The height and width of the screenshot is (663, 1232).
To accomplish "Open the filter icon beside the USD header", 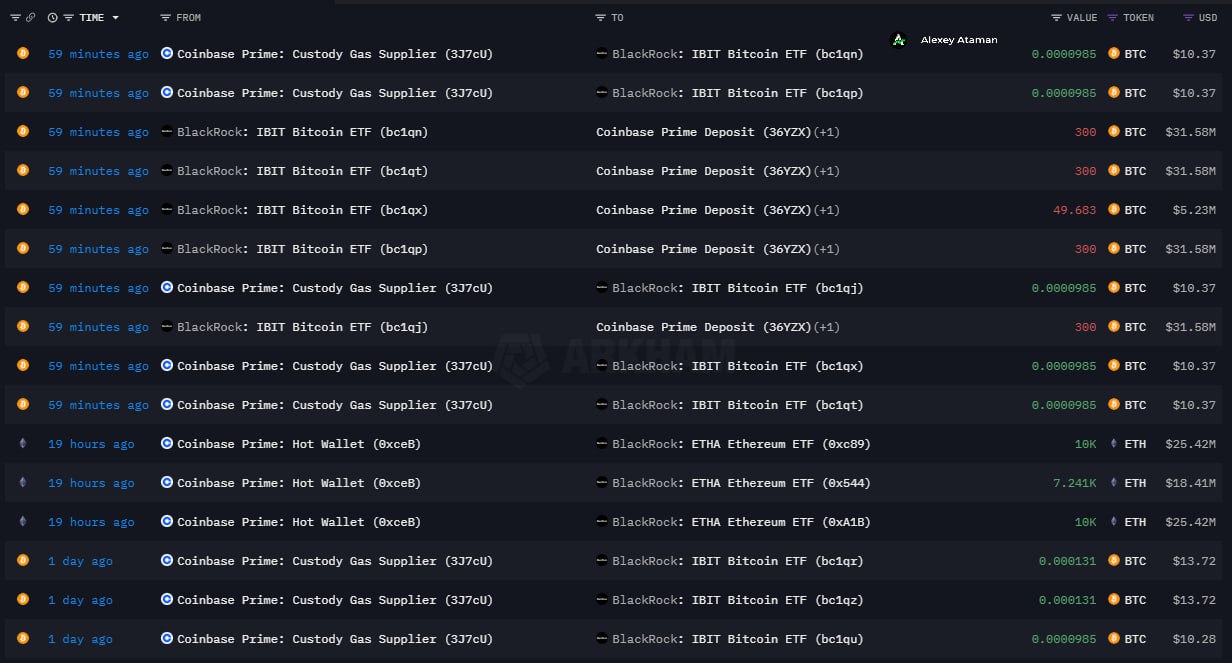I will click(x=1188, y=18).
